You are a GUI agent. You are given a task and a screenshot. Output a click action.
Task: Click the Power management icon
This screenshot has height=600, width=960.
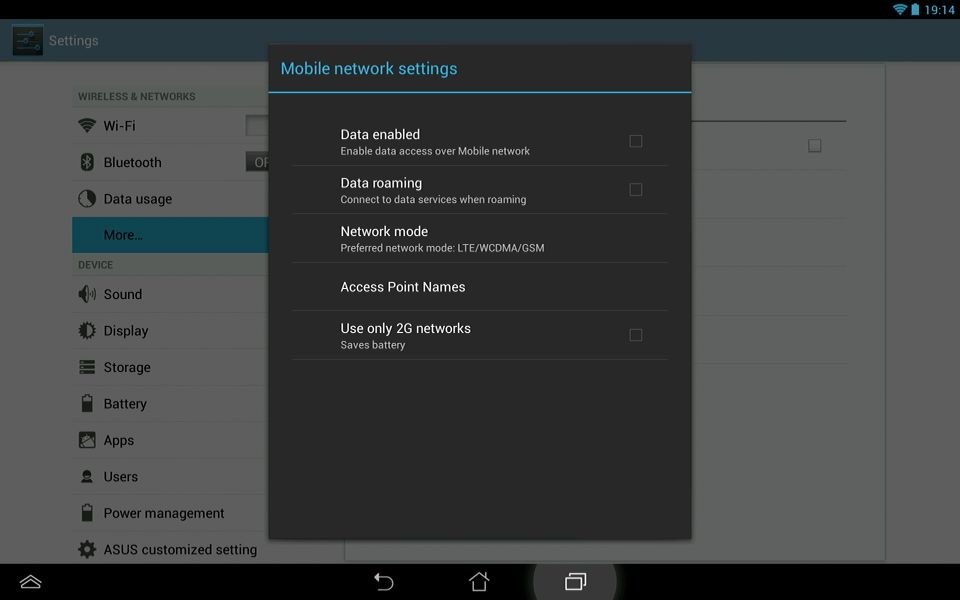[87, 512]
